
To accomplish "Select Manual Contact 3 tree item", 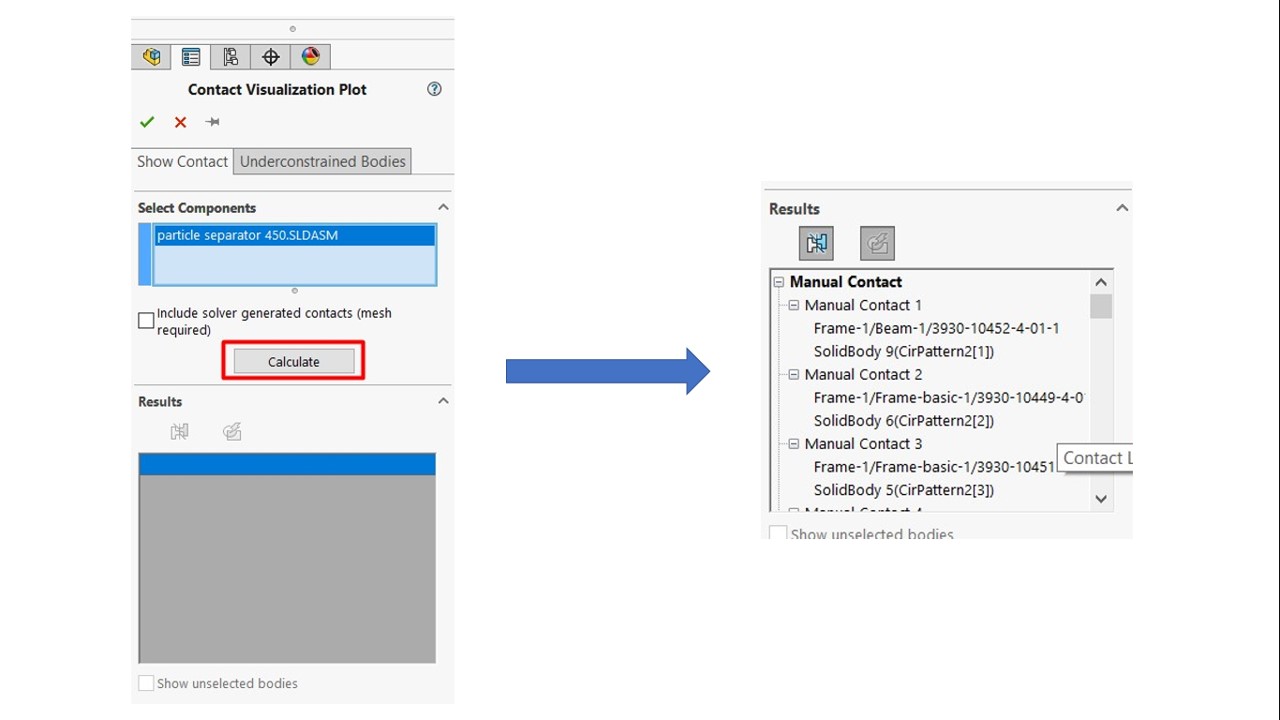I will (863, 443).
